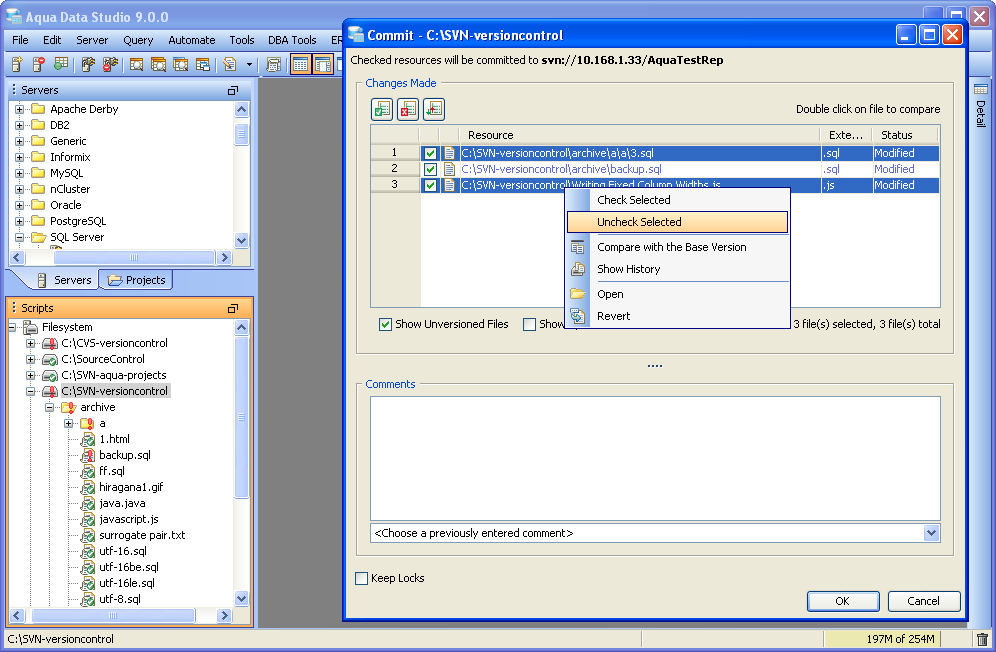
Task: Click the Register Server toolbar icon
Action: click(x=17, y=64)
